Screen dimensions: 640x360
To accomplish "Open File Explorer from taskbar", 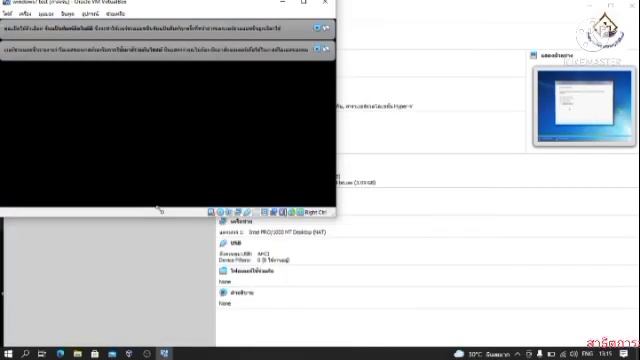I will pos(78,354).
